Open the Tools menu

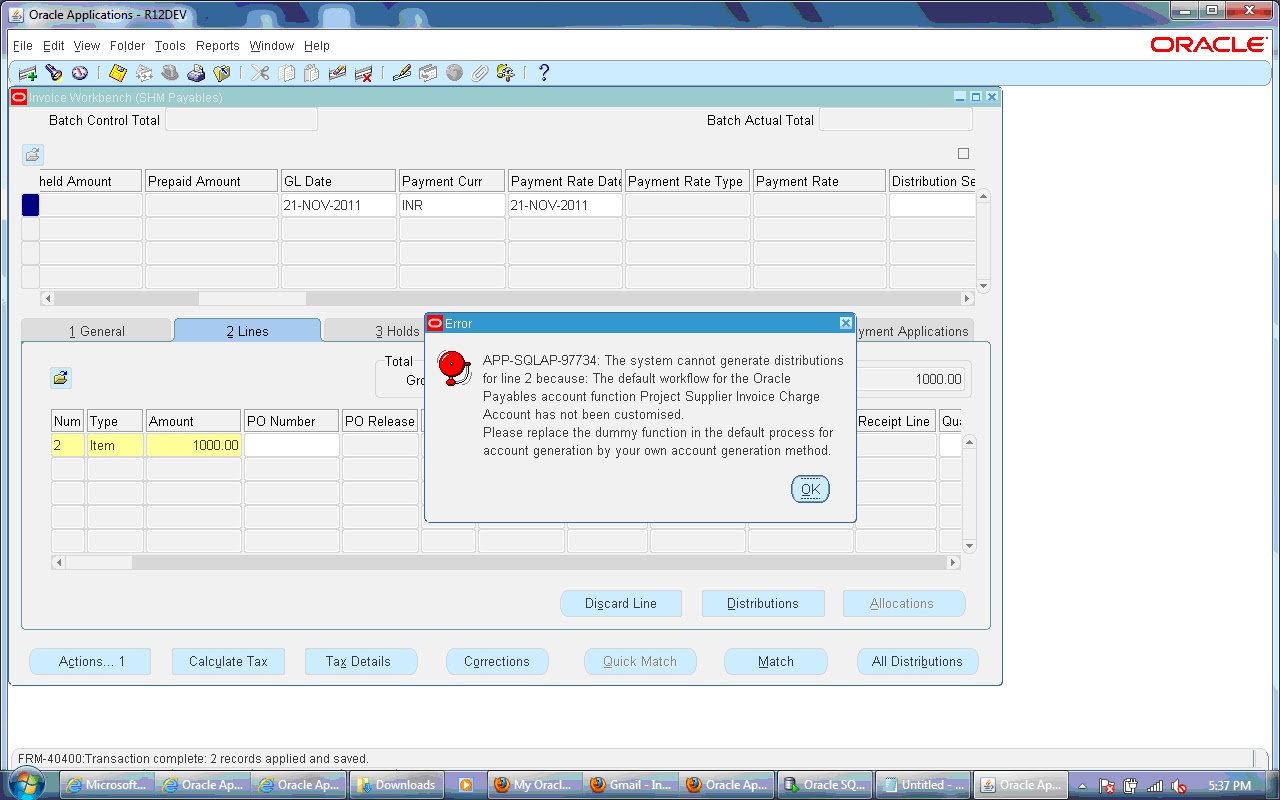point(170,46)
